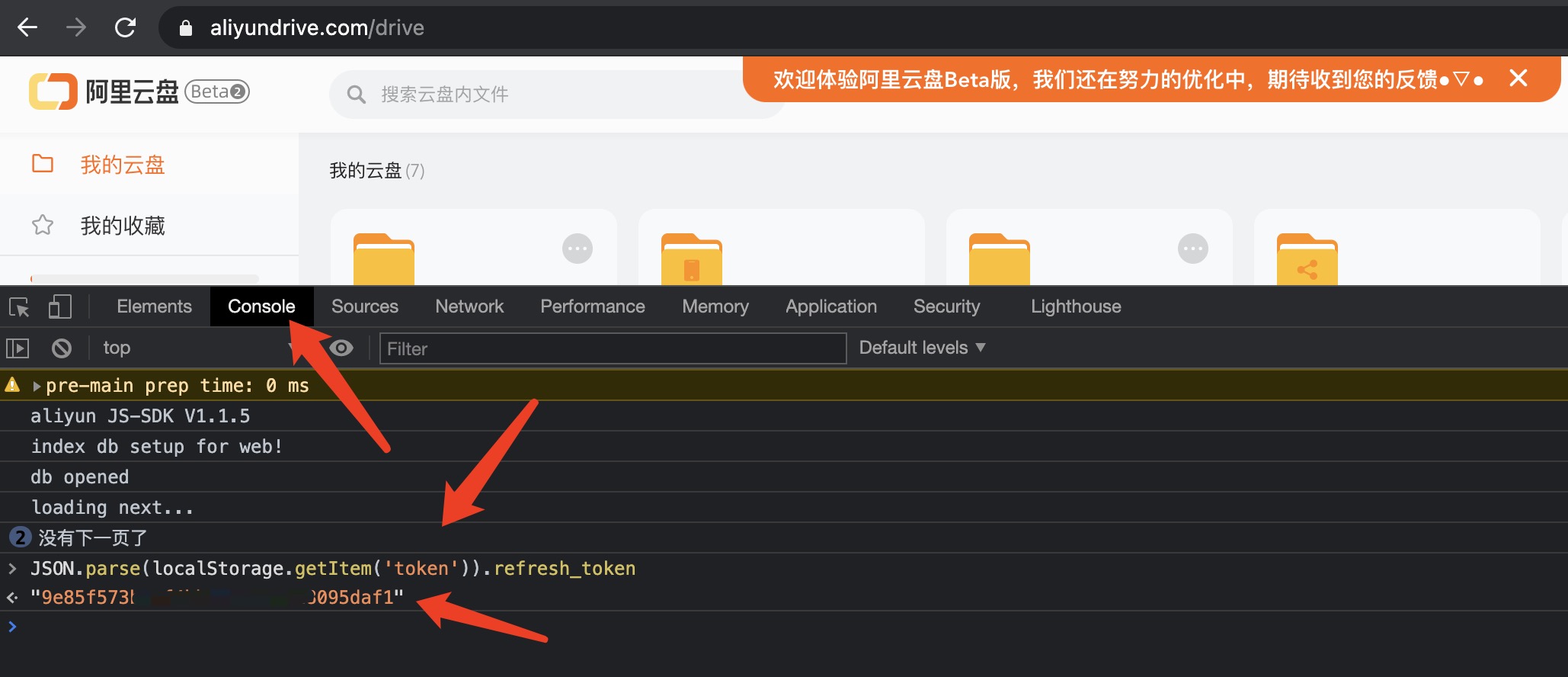Image resolution: width=1568 pixels, height=677 pixels.
Task: Activate the DevTools inspect element picker
Action: (x=19, y=307)
